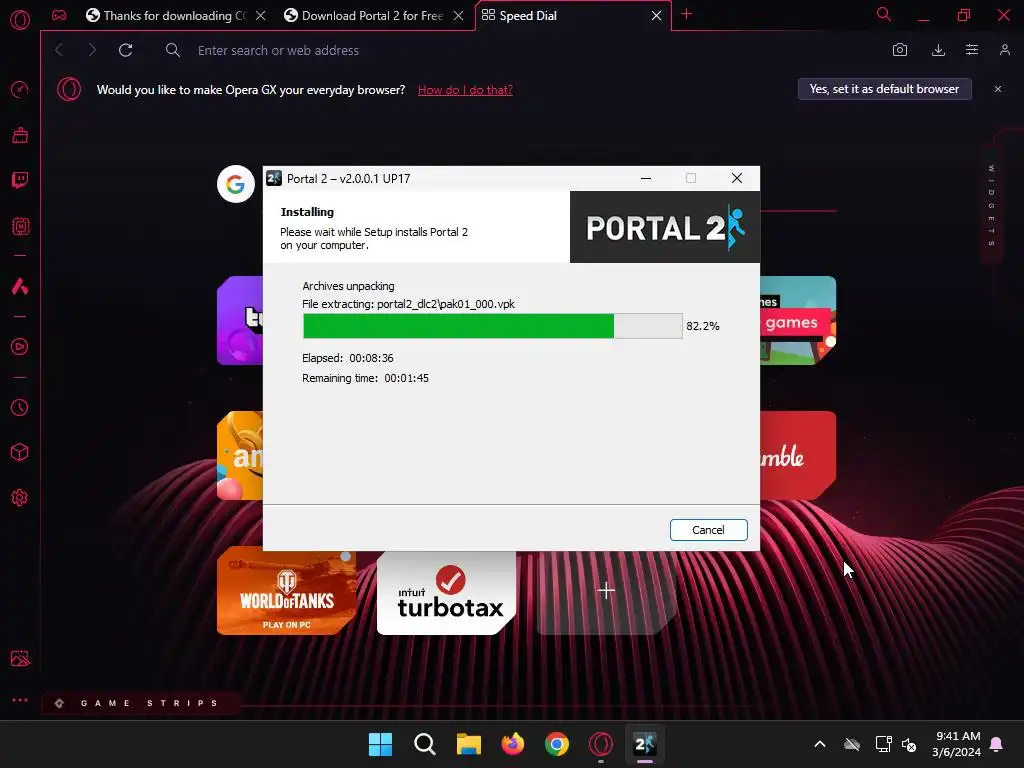Open the tab search magnifier icon

[x=884, y=14]
